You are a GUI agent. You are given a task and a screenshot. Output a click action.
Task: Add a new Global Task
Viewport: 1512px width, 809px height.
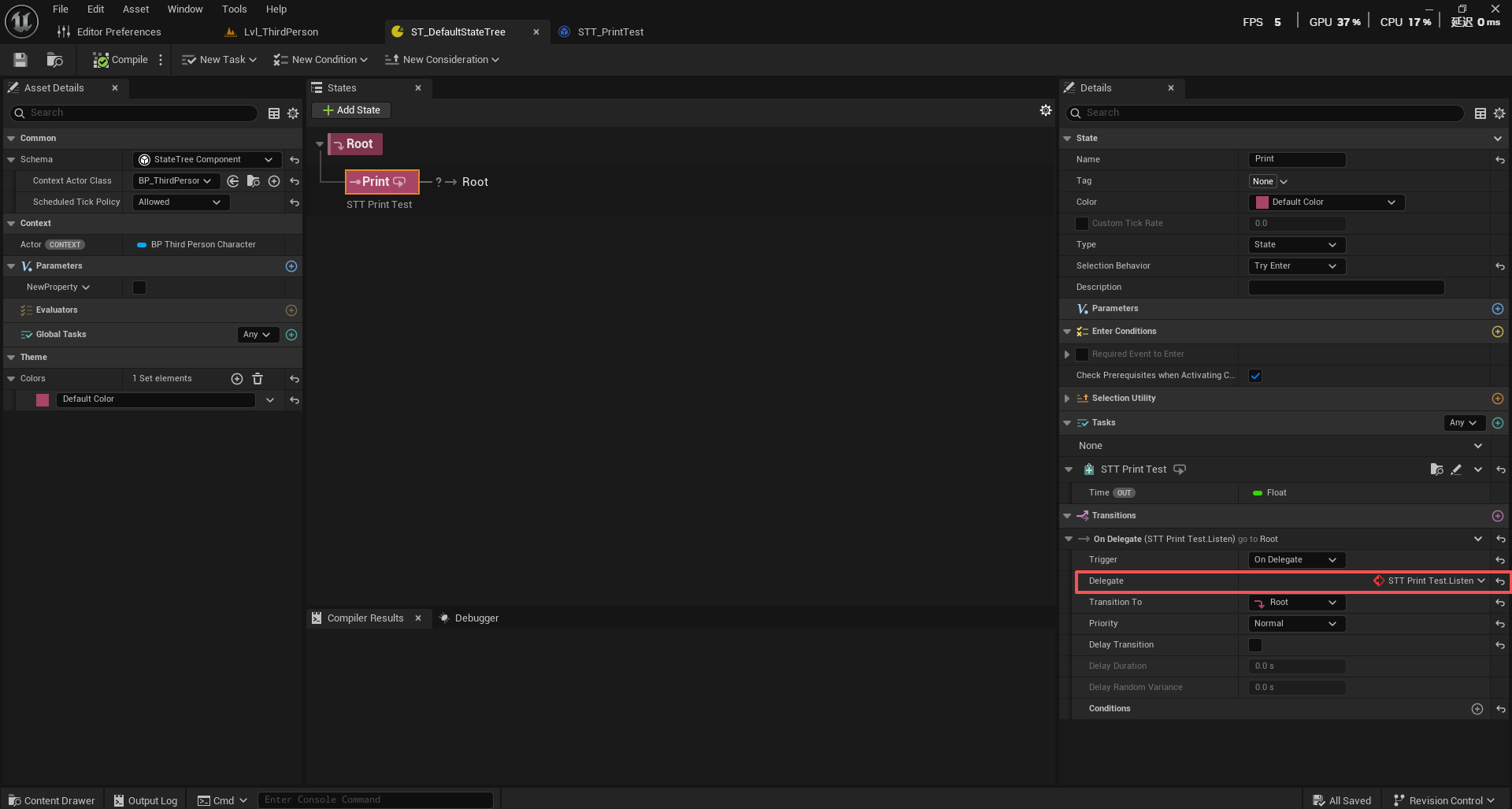click(x=291, y=335)
